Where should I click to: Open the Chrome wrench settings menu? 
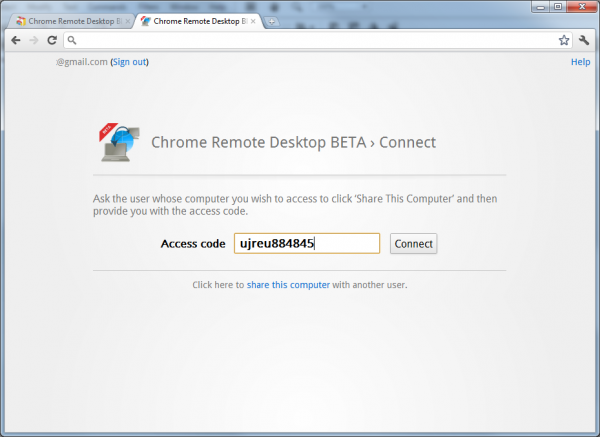(x=584, y=40)
